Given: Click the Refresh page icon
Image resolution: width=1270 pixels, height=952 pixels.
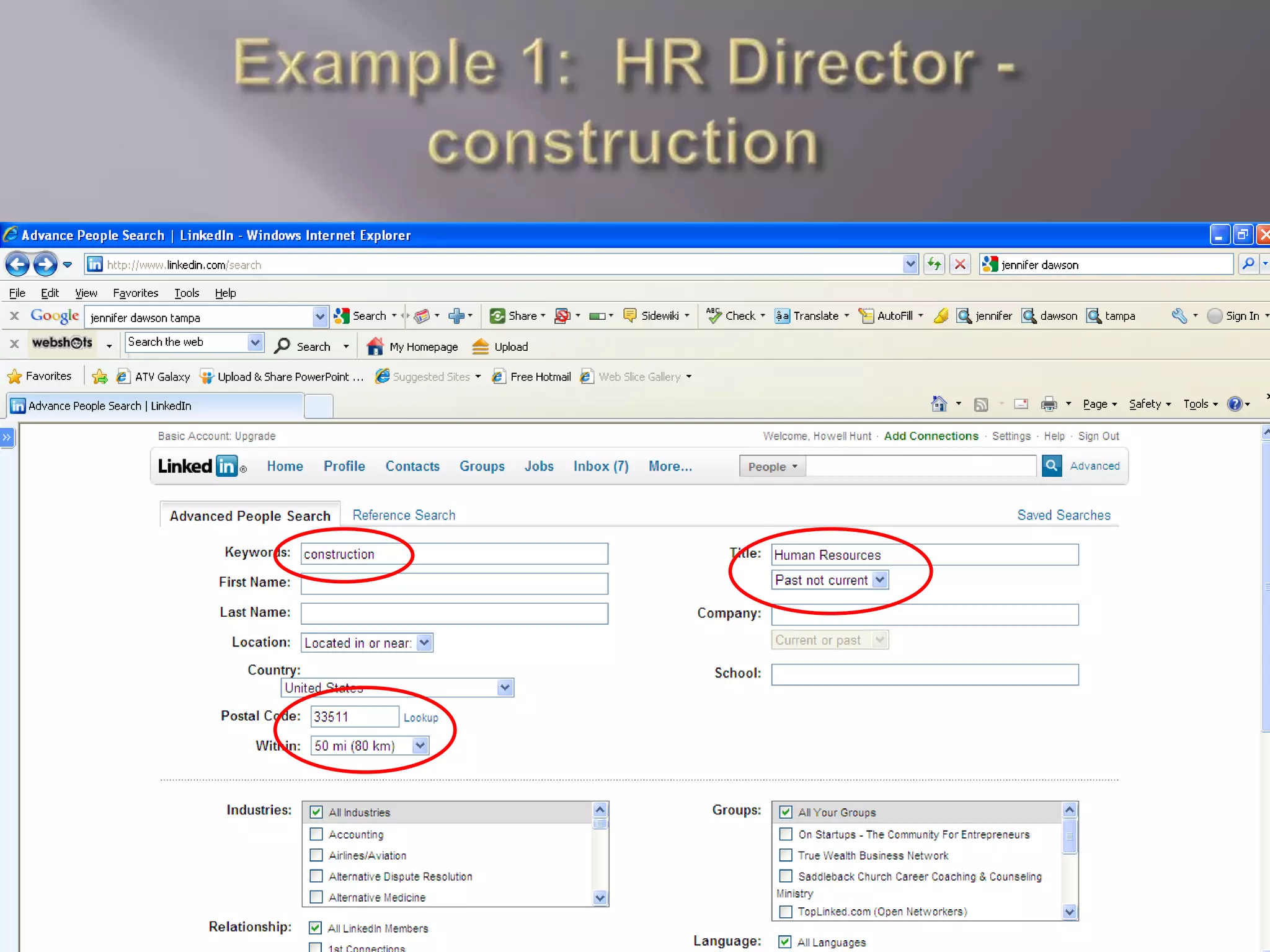Looking at the screenshot, I should [x=934, y=265].
